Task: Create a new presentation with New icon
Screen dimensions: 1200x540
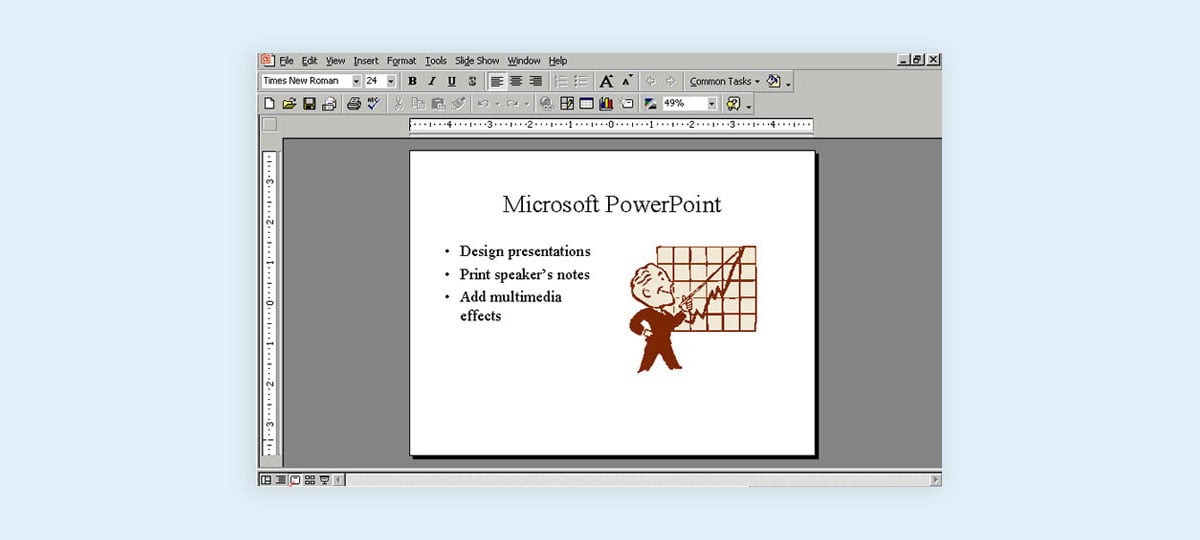Action: 269,103
